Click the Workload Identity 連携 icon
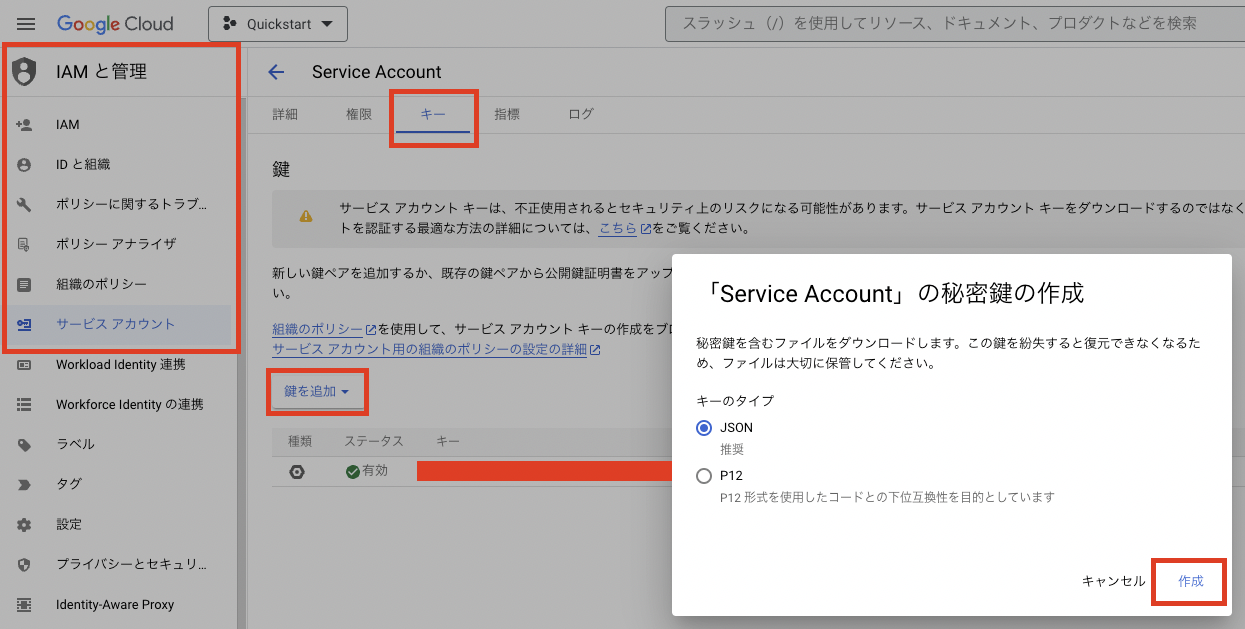Viewport: 1245px width, 629px height. click(x=24, y=365)
